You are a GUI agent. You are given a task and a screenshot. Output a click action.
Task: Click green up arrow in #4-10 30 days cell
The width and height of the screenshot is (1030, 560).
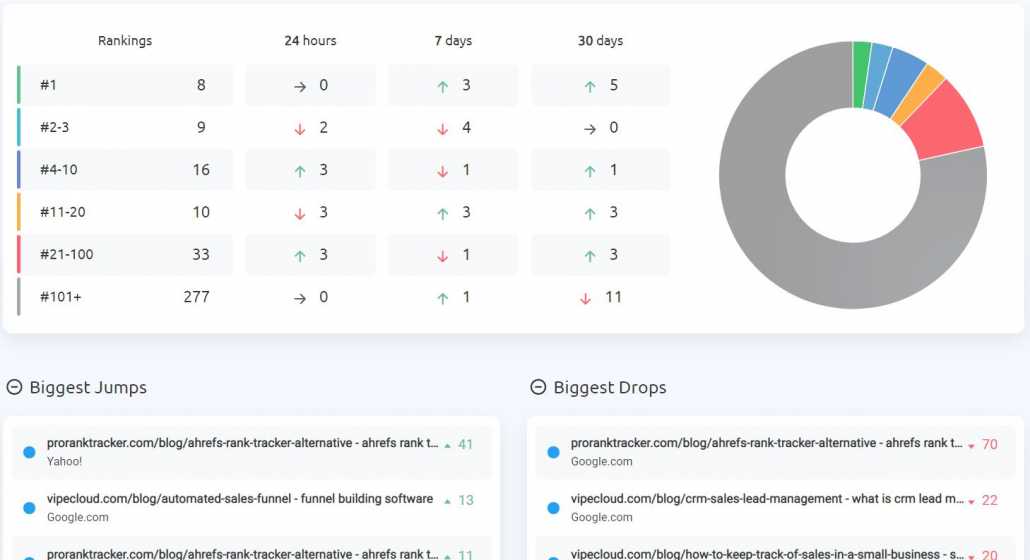(x=590, y=171)
